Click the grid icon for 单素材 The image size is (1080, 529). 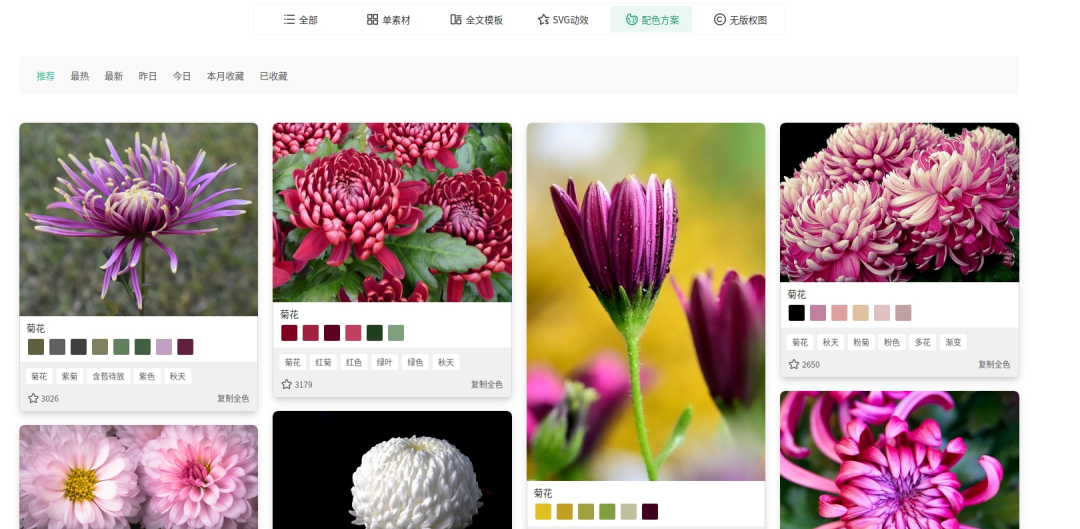point(372,19)
